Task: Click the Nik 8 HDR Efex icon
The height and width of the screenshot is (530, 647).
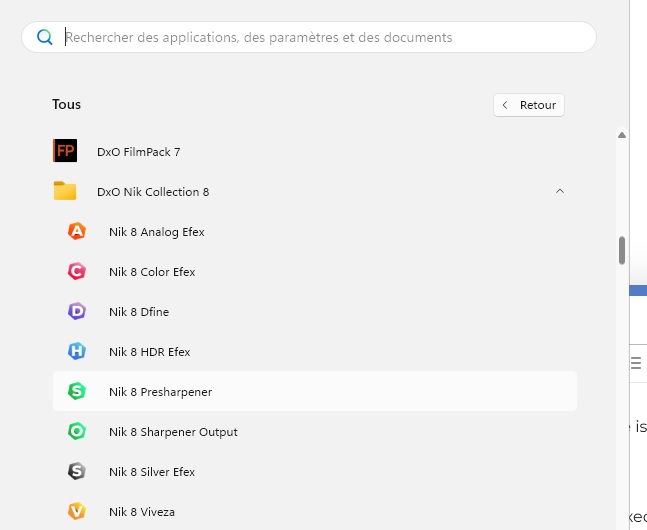Action: 77,351
